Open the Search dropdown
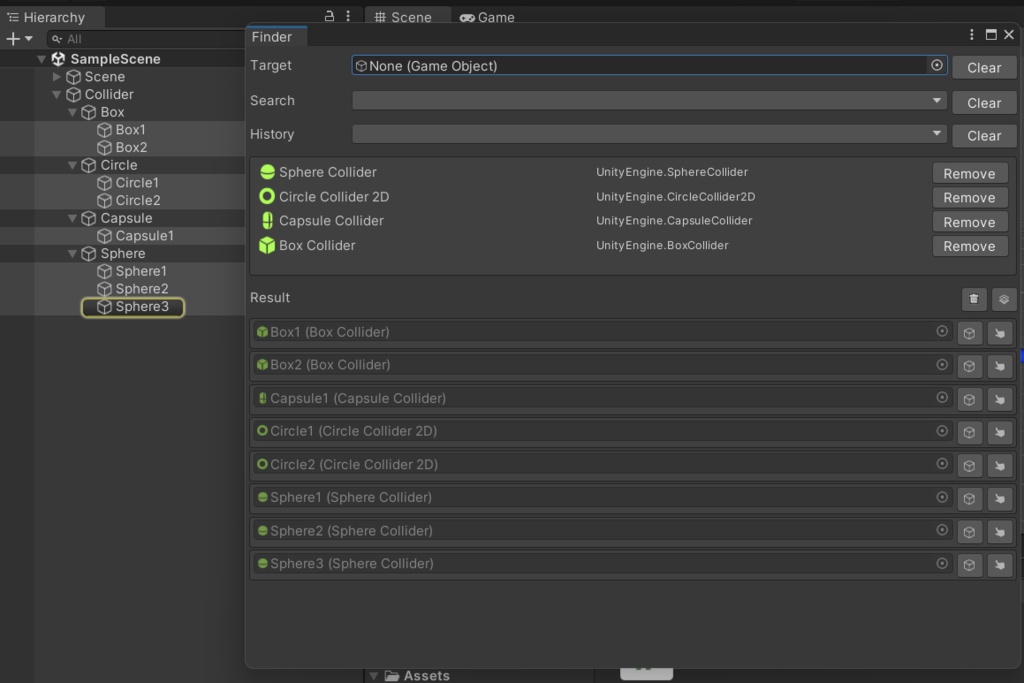This screenshot has height=683, width=1024. [649, 101]
